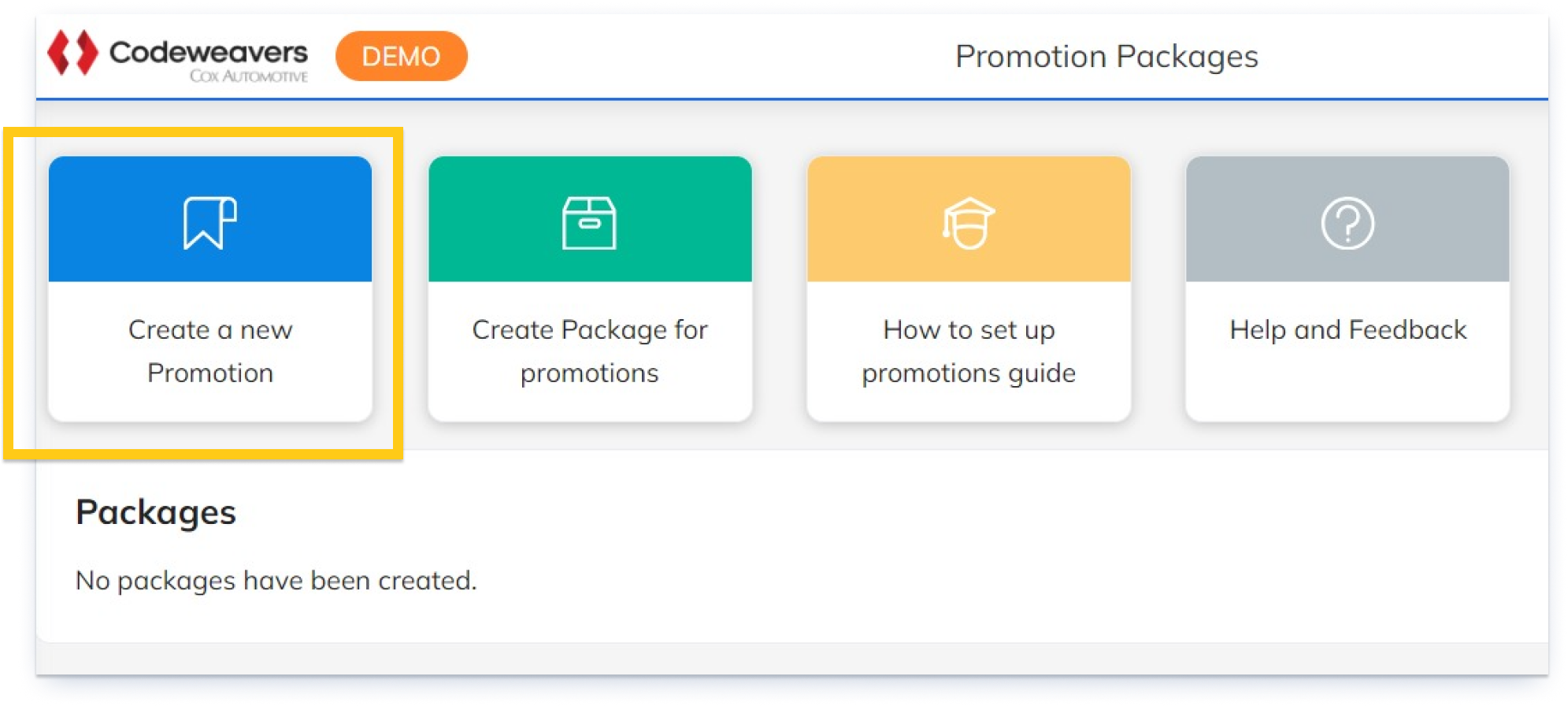The image size is (1568, 706).
Task: Click the box icon on the Create Package card
Action: tap(589, 223)
